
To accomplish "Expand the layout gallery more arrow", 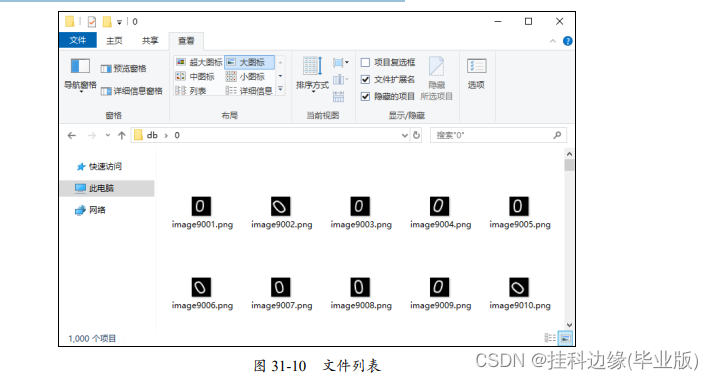I will coord(281,90).
